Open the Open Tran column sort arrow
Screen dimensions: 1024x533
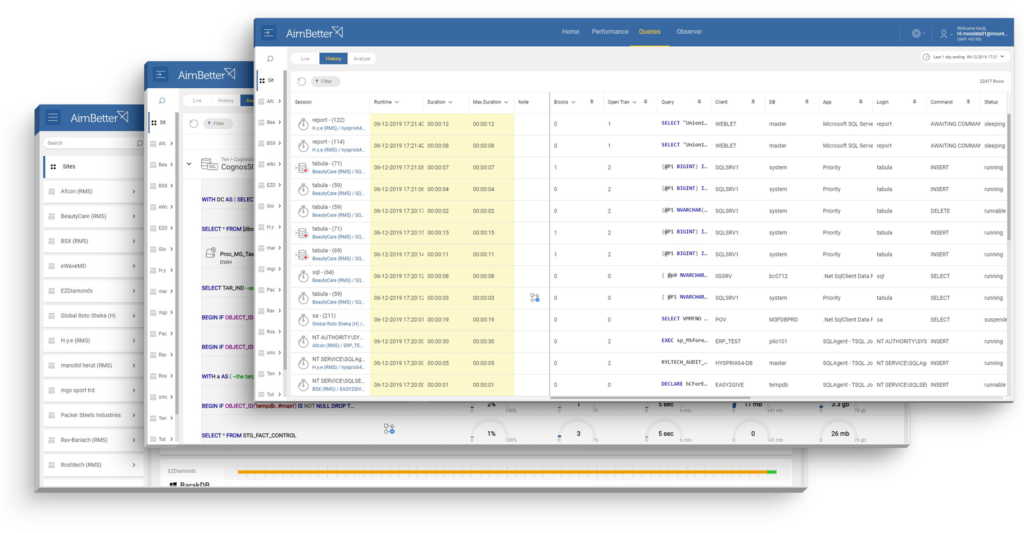(634, 103)
